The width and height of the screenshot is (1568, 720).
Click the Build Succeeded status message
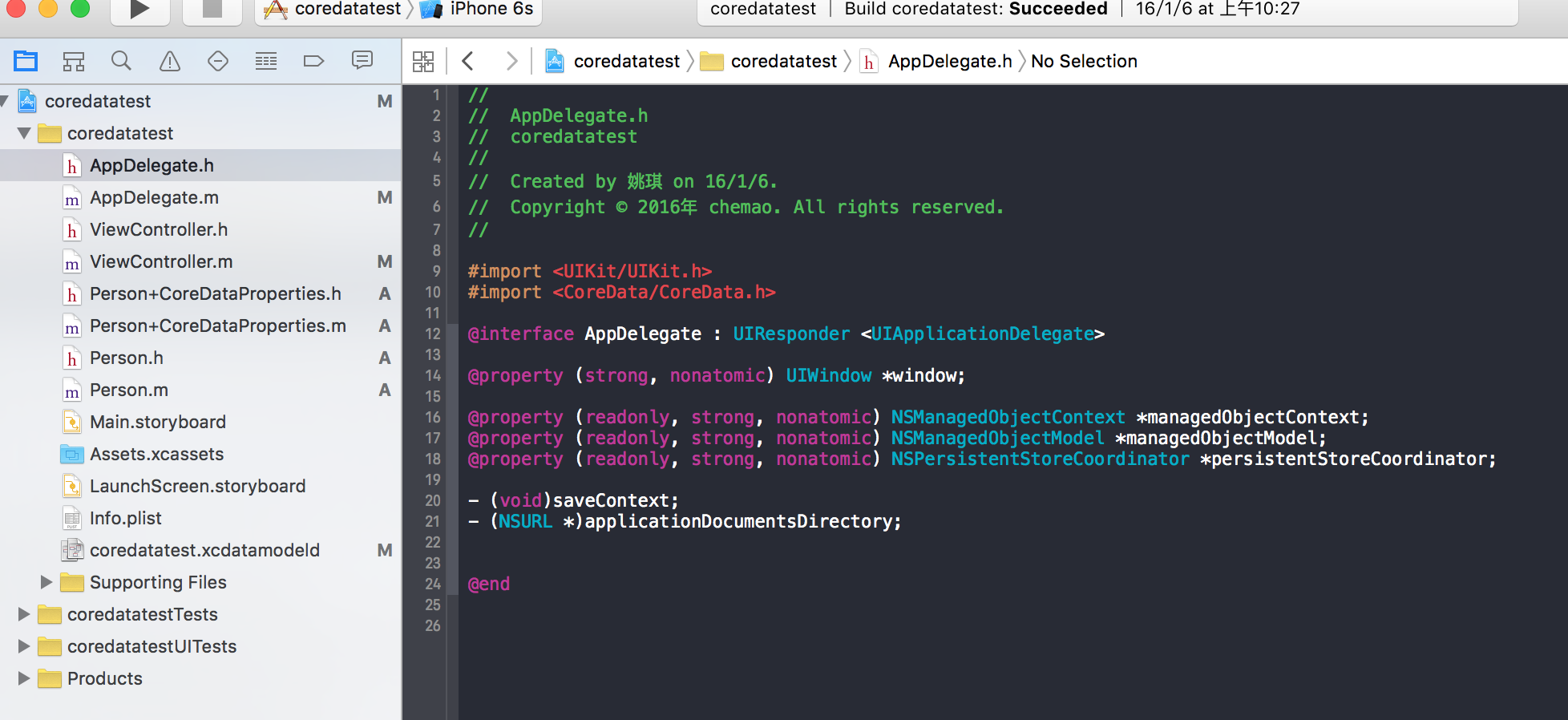tap(976, 9)
